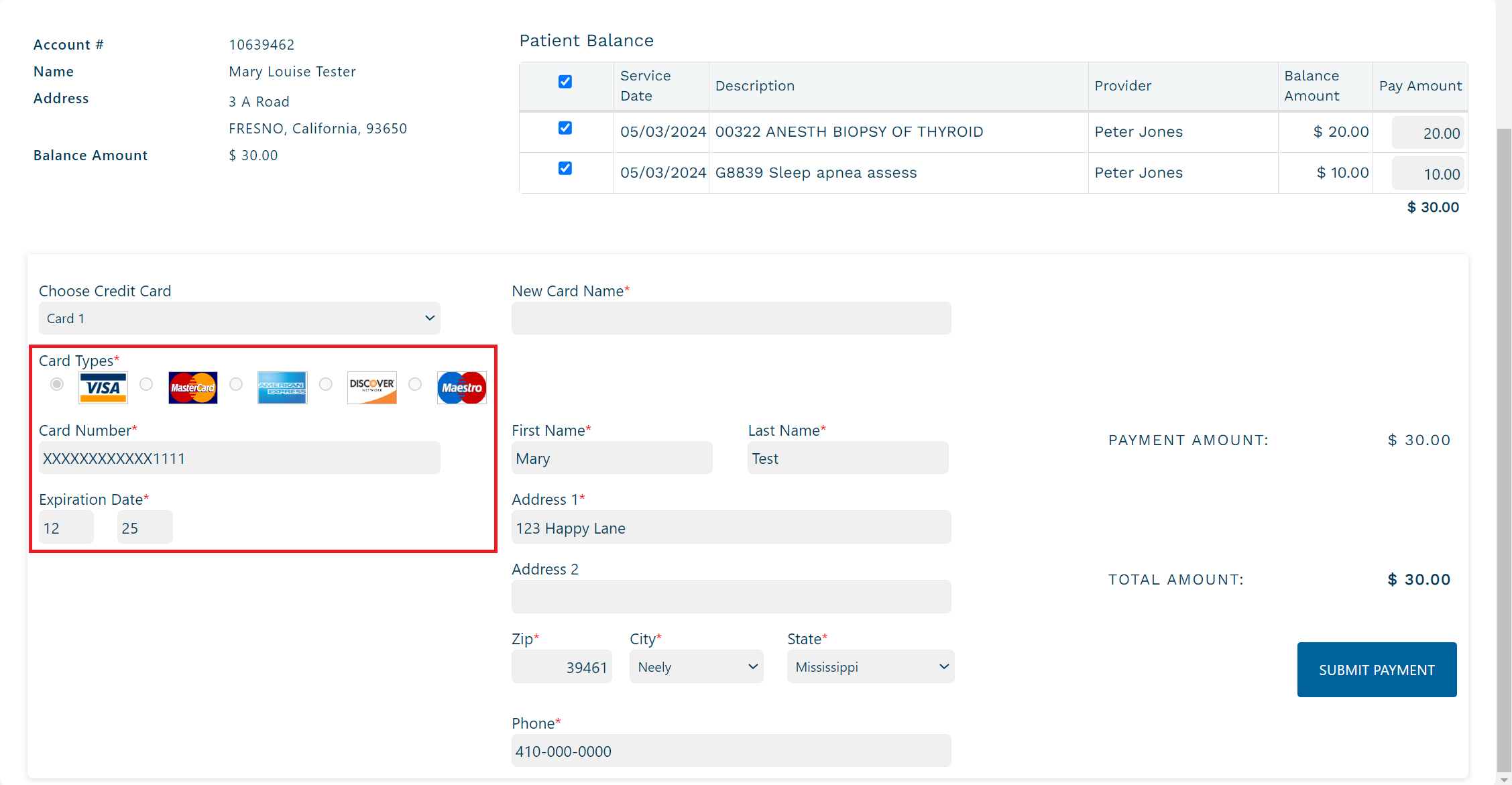The height and width of the screenshot is (785, 1512).
Task: Toggle the select-all checkbox in table header
Action: [x=565, y=82]
